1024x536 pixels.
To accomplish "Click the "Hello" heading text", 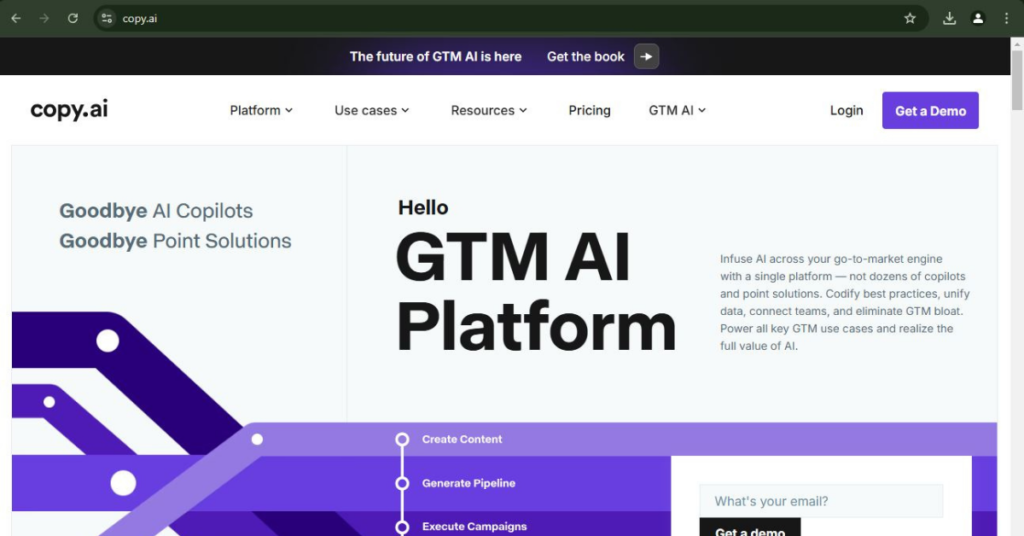I will (423, 208).
